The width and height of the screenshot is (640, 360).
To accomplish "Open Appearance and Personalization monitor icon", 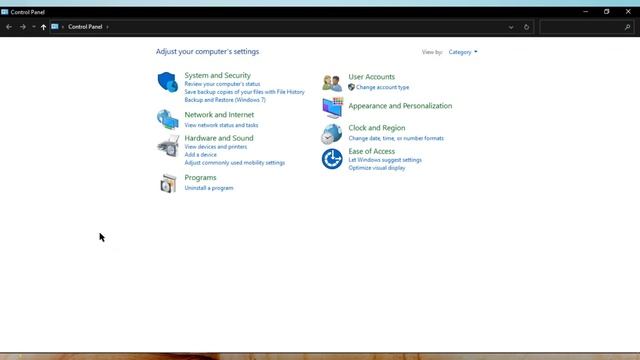I will coord(332,107).
